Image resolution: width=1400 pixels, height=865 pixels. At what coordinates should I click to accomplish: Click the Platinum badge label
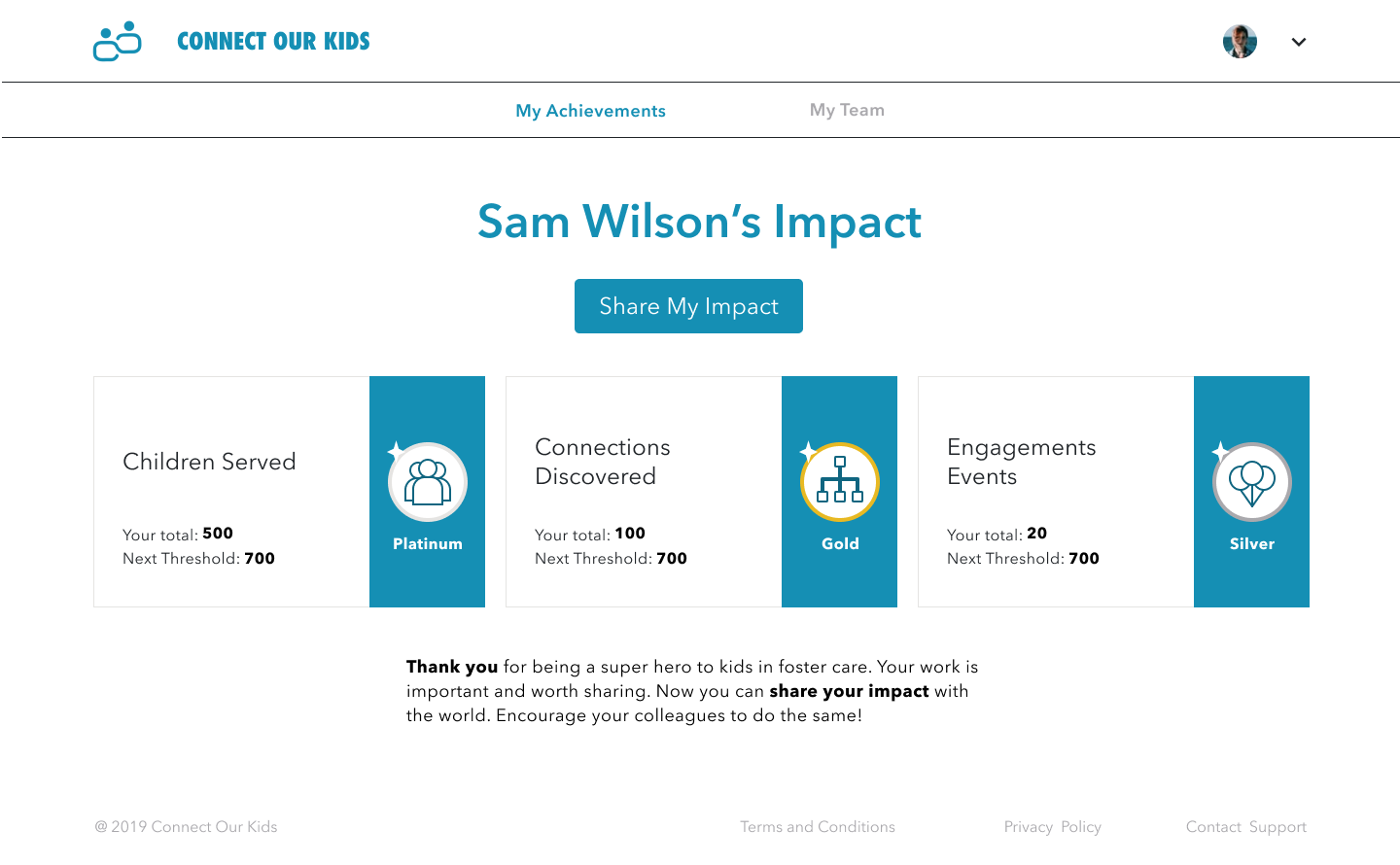(428, 544)
